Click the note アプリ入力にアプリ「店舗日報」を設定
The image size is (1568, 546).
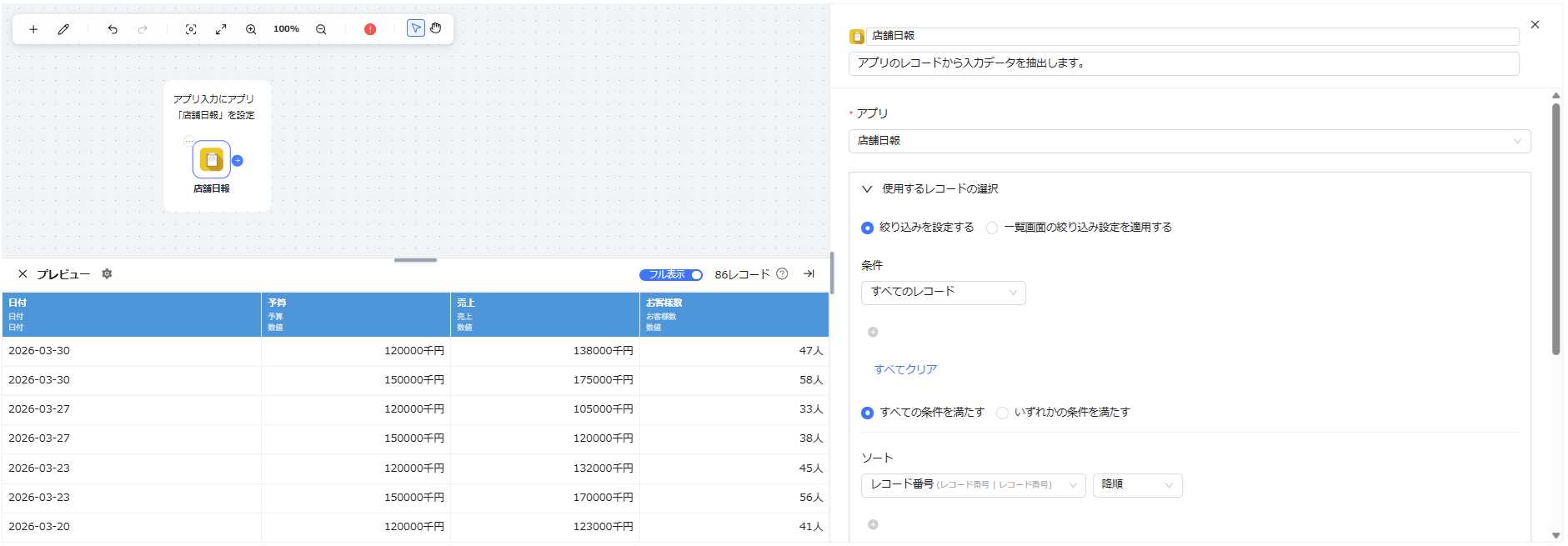pos(213,107)
